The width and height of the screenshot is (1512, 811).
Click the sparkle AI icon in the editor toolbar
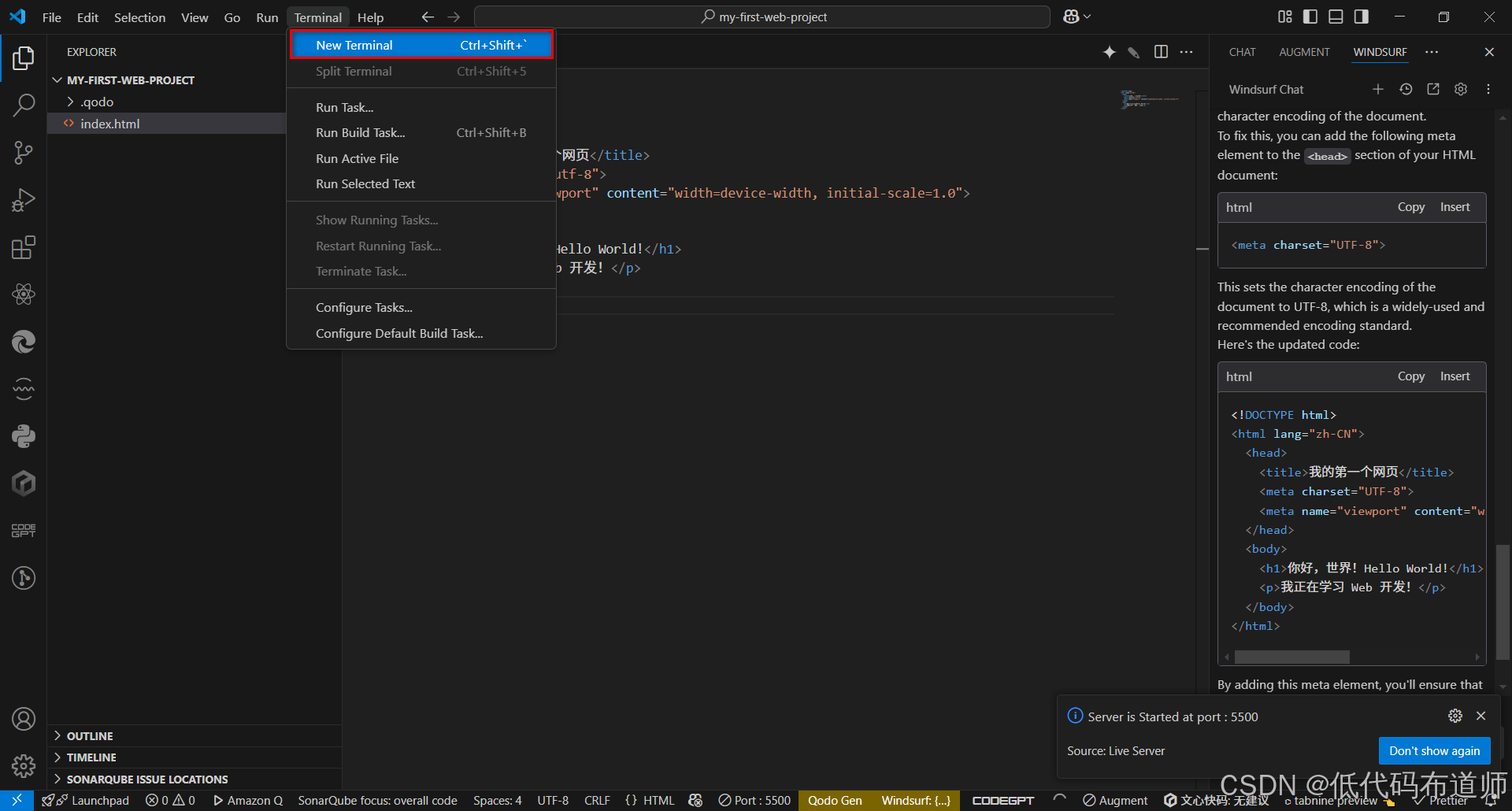[1110, 52]
